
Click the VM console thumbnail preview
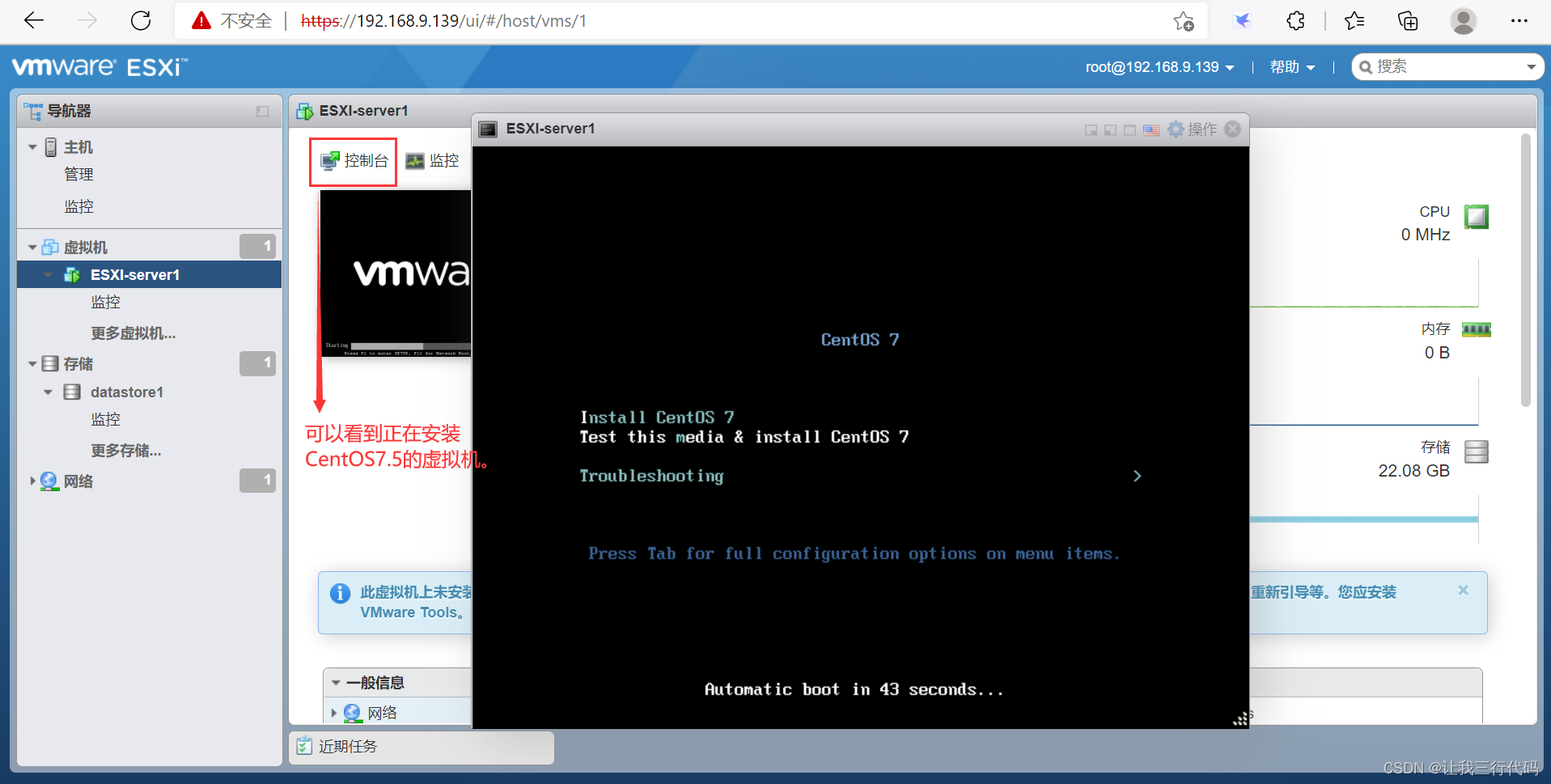(x=396, y=273)
